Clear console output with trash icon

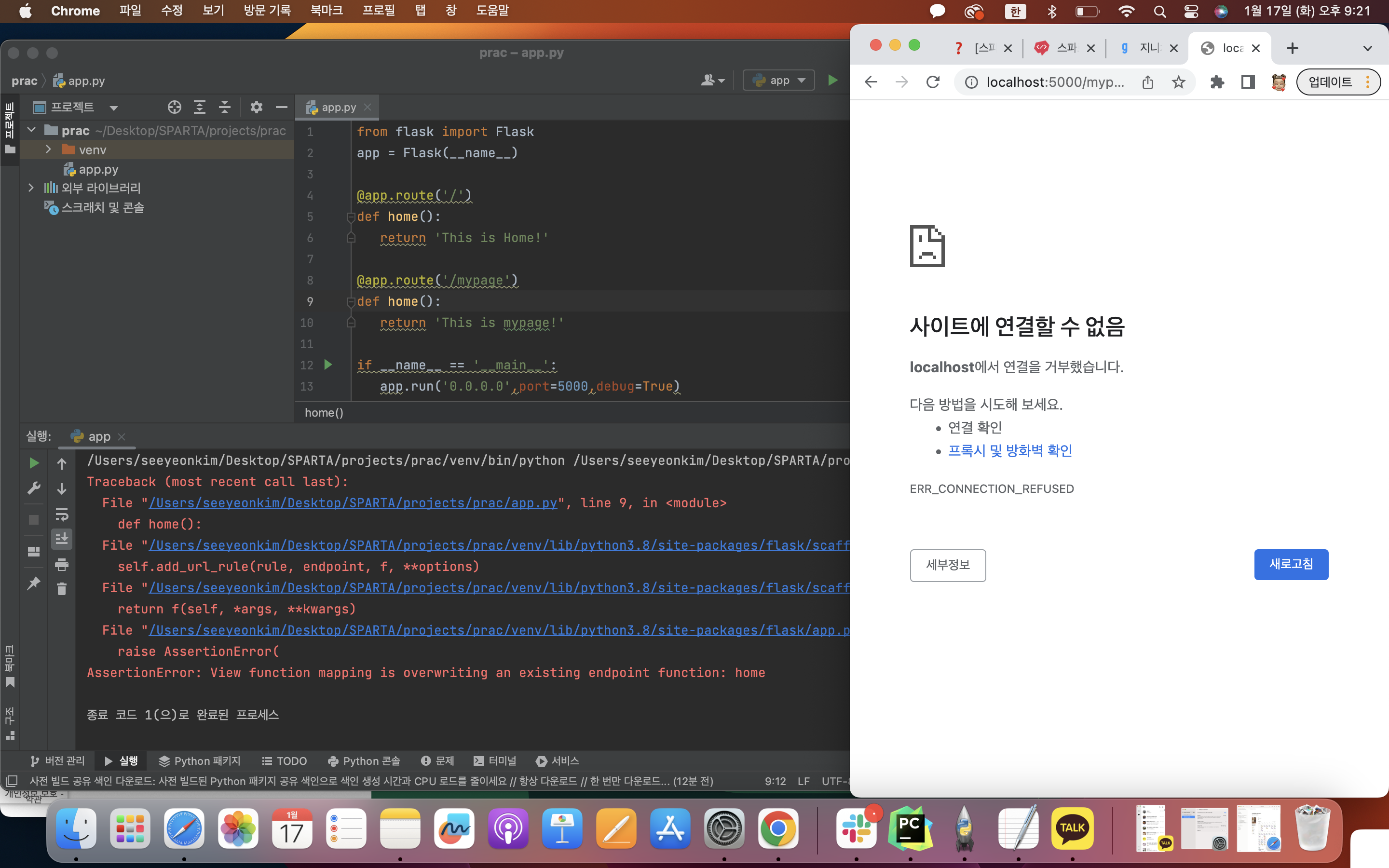point(61,589)
